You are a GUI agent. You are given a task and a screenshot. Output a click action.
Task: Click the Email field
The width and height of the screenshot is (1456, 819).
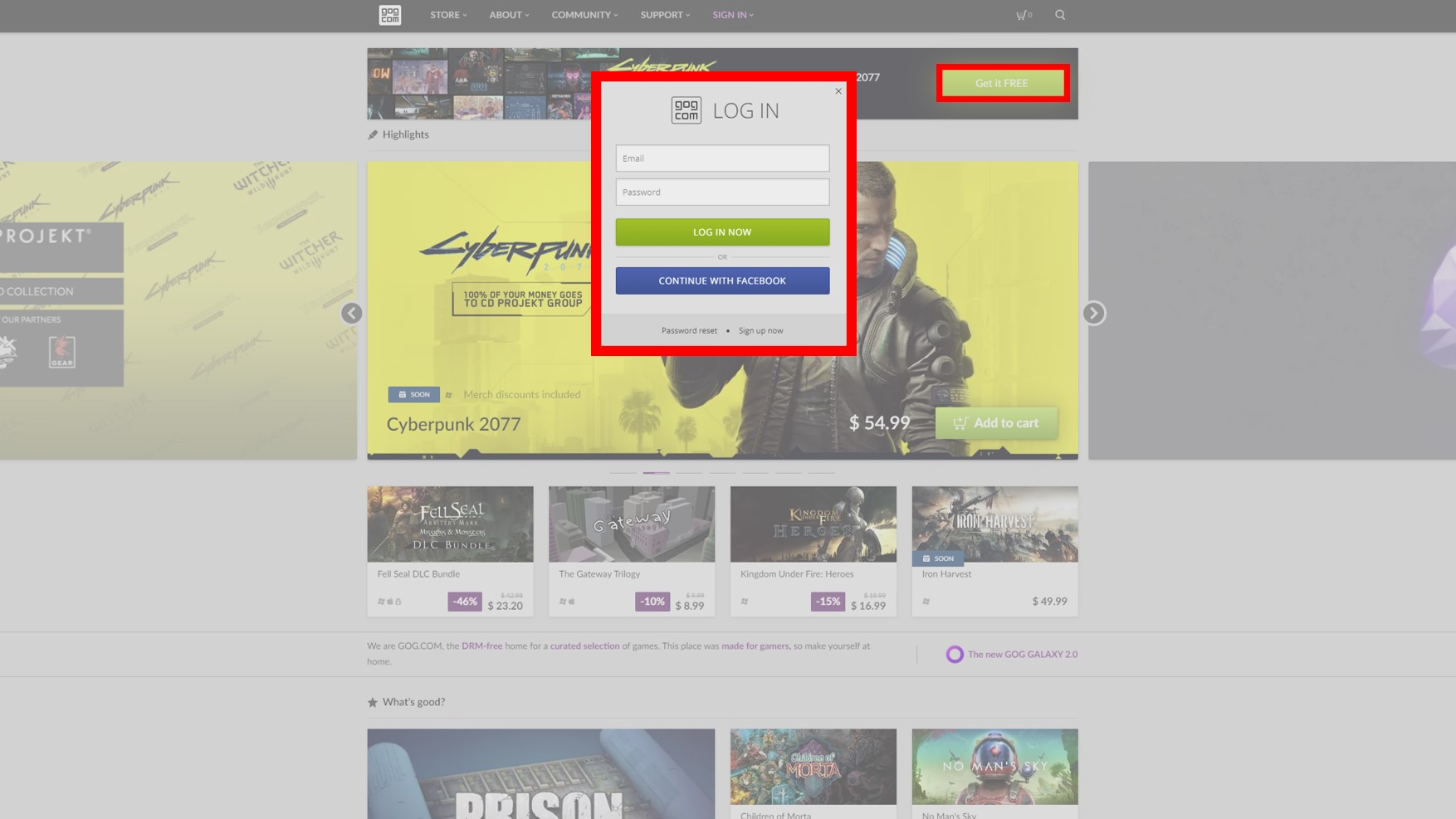pos(722,158)
